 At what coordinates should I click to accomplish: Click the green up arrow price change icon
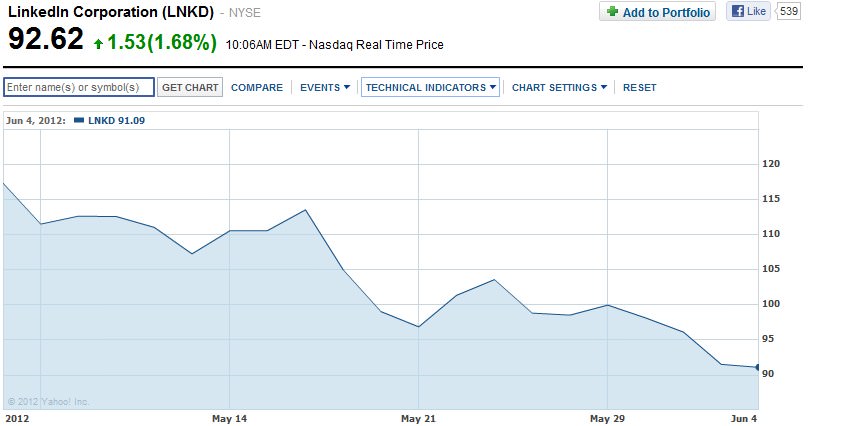[98, 44]
